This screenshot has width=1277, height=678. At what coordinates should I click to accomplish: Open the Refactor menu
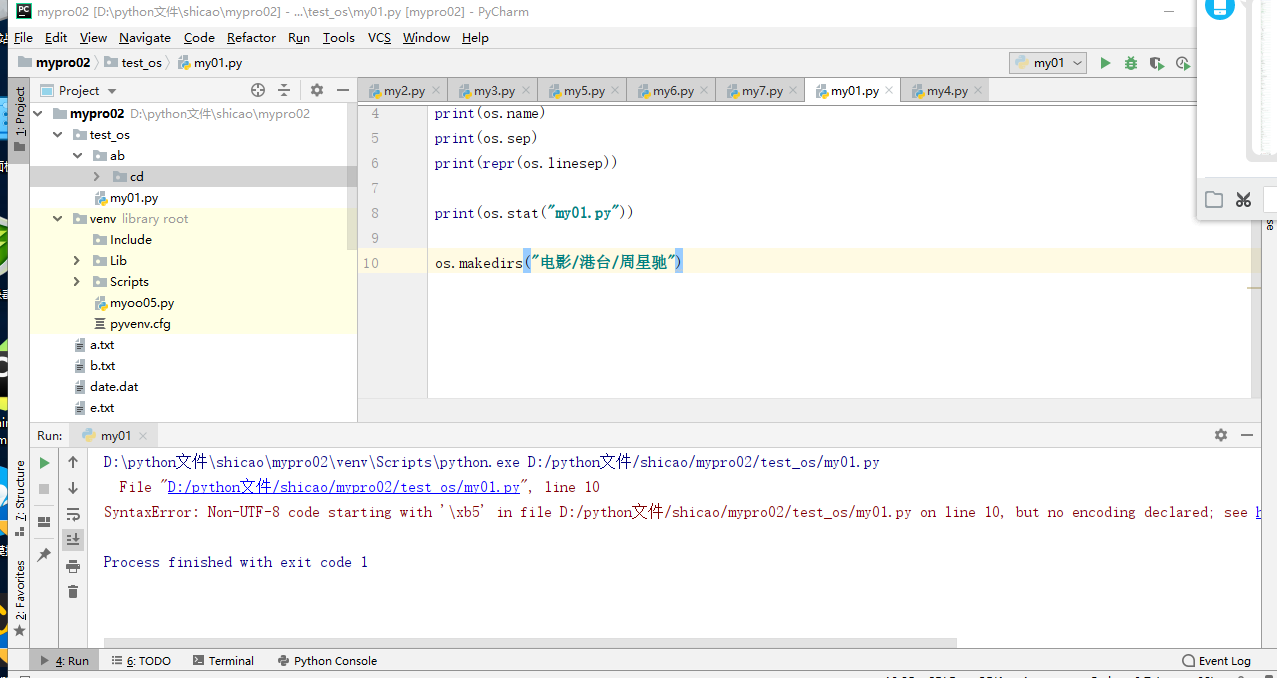251,37
